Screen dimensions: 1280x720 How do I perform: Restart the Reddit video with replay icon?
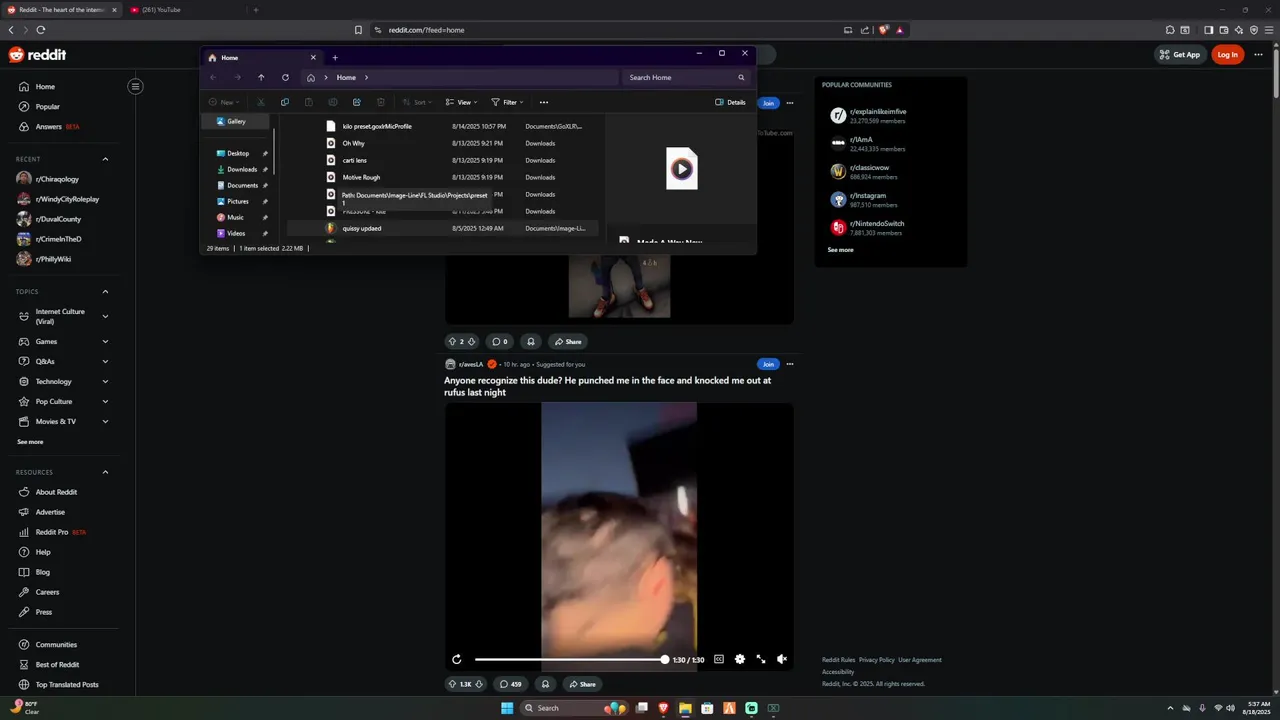click(x=457, y=659)
